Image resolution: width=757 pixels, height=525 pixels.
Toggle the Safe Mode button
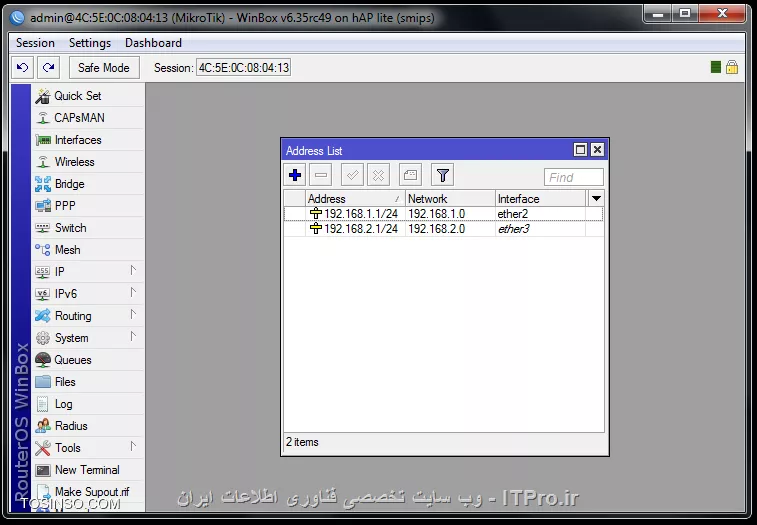pos(104,68)
